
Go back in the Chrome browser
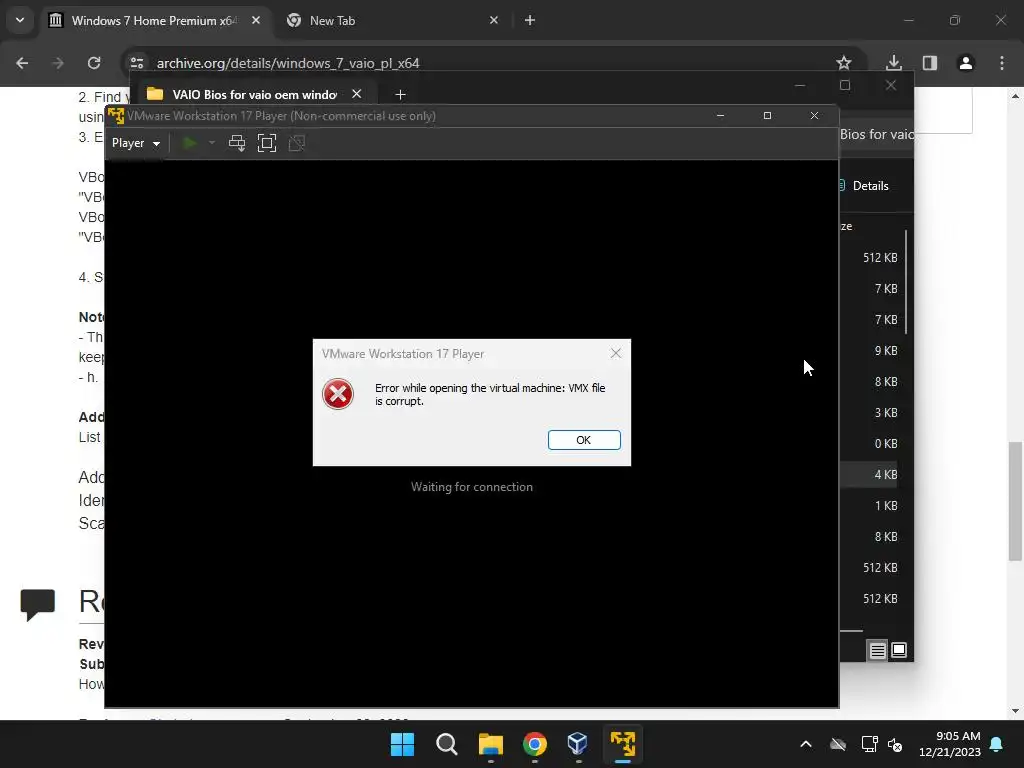click(22, 63)
